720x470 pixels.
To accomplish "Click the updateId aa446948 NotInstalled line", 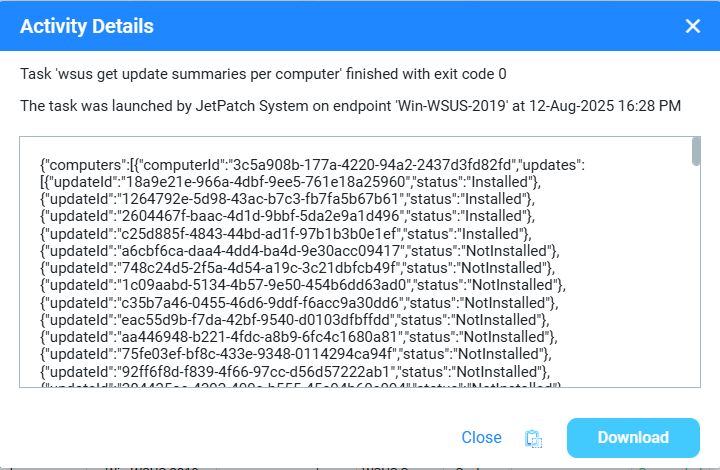I will 300,338.
